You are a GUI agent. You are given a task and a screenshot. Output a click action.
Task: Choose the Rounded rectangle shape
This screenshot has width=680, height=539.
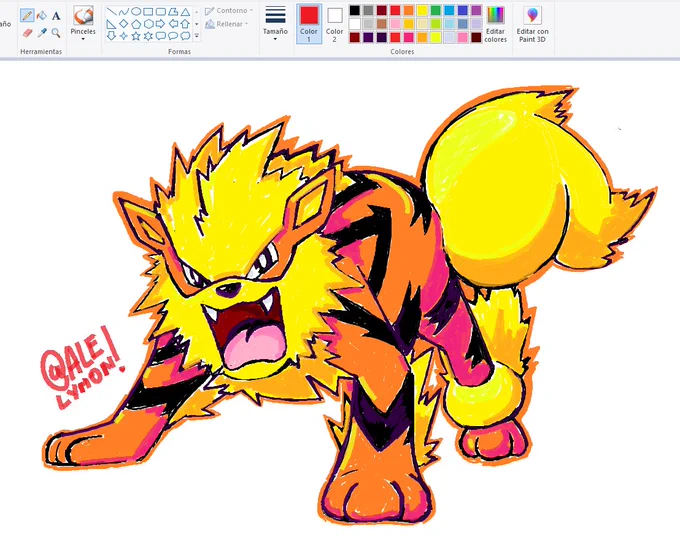(x=161, y=11)
